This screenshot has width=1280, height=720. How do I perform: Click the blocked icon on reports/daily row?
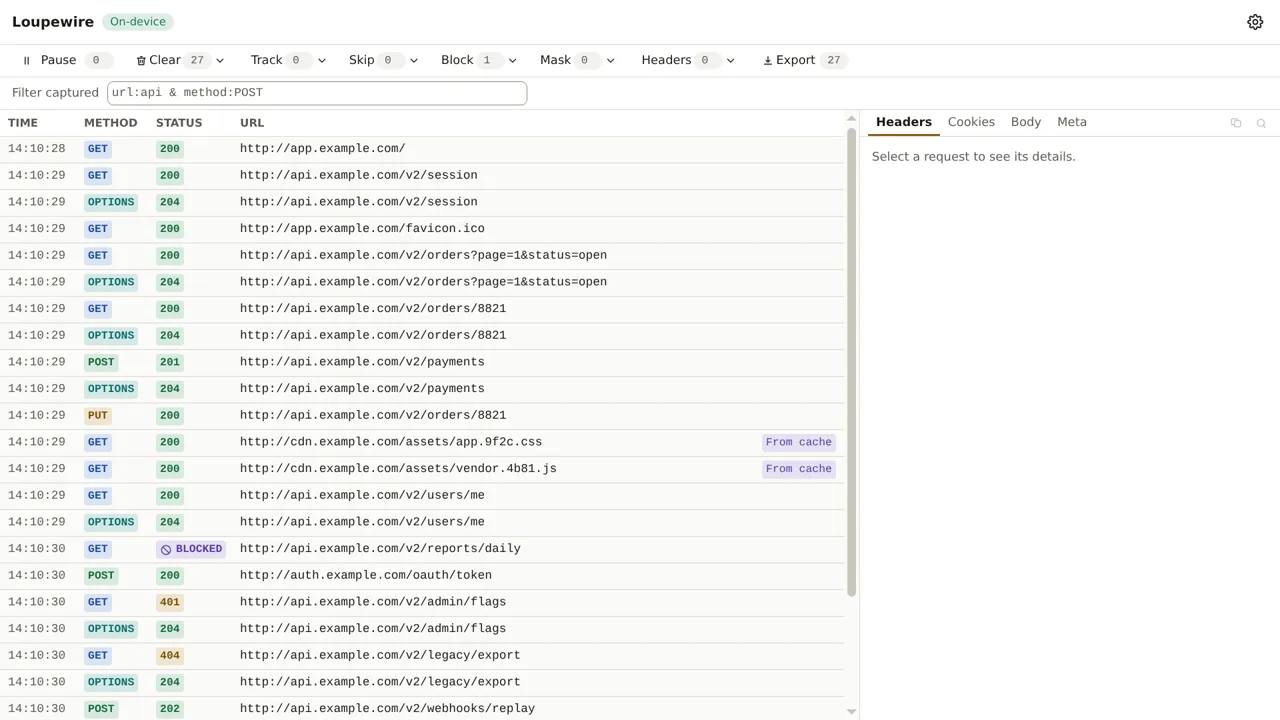[166, 549]
